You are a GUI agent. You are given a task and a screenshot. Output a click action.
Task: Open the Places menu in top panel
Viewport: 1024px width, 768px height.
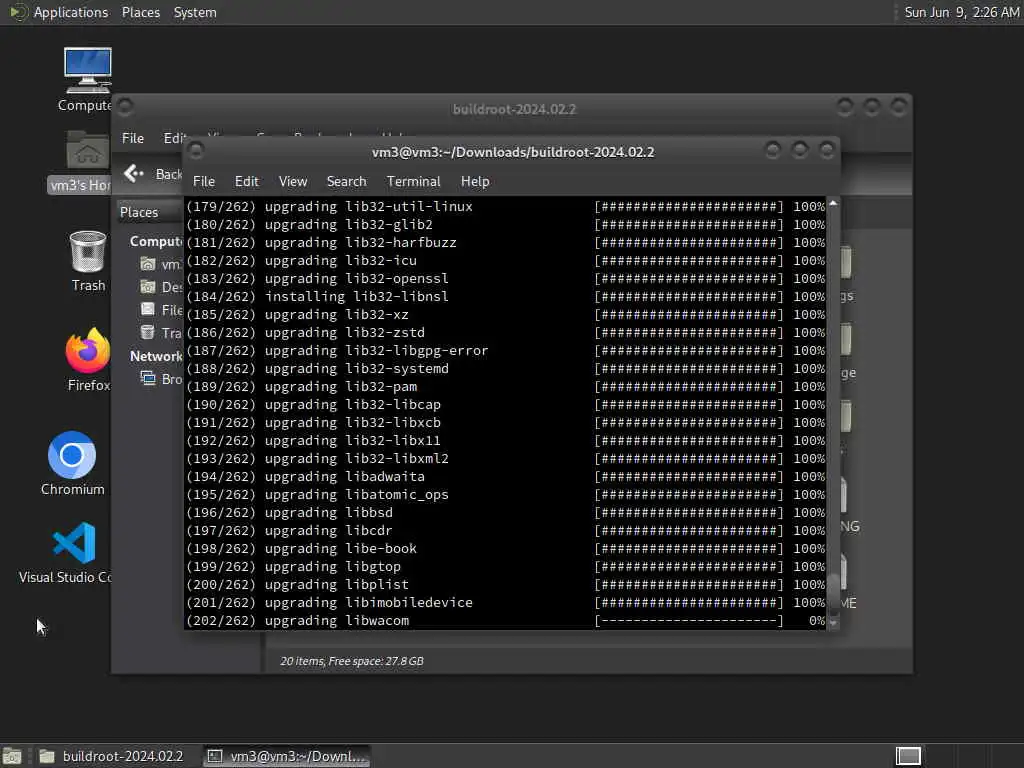[140, 12]
